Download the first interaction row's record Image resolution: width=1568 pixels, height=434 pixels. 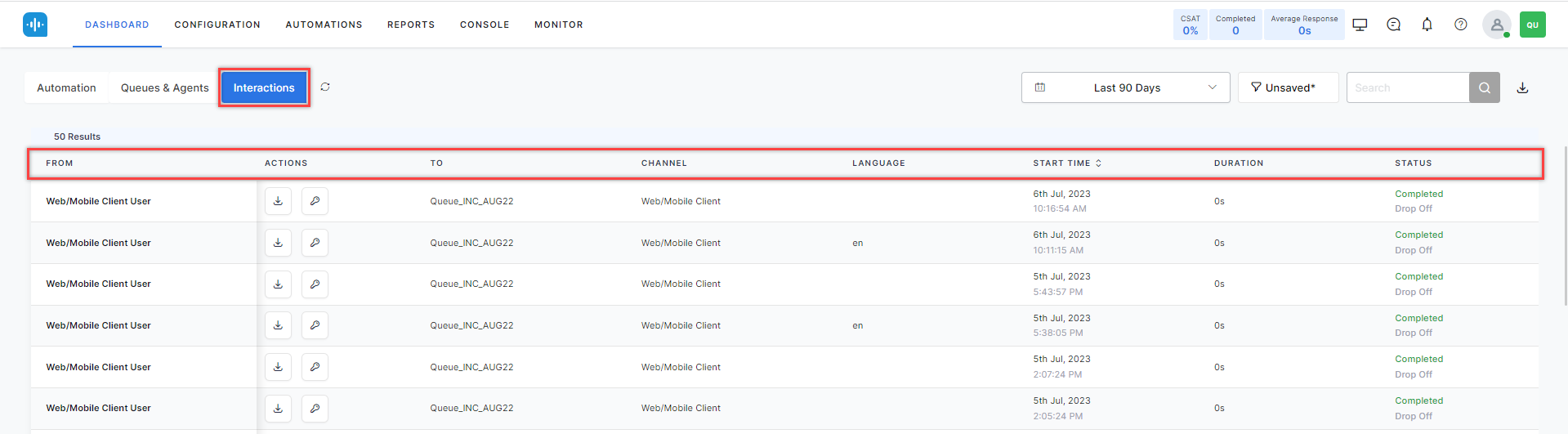(278, 201)
